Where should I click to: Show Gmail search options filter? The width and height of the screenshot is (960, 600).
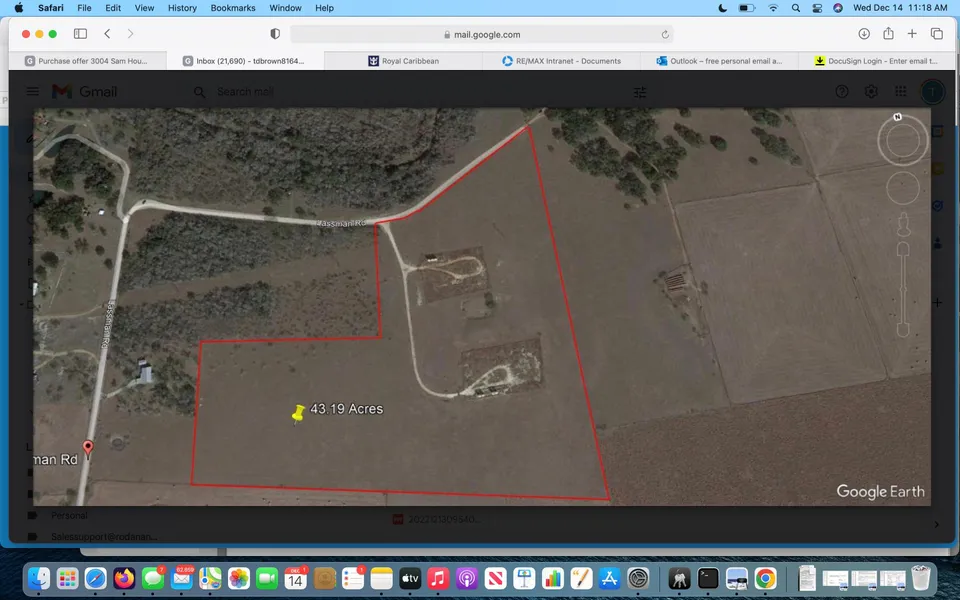(x=640, y=92)
